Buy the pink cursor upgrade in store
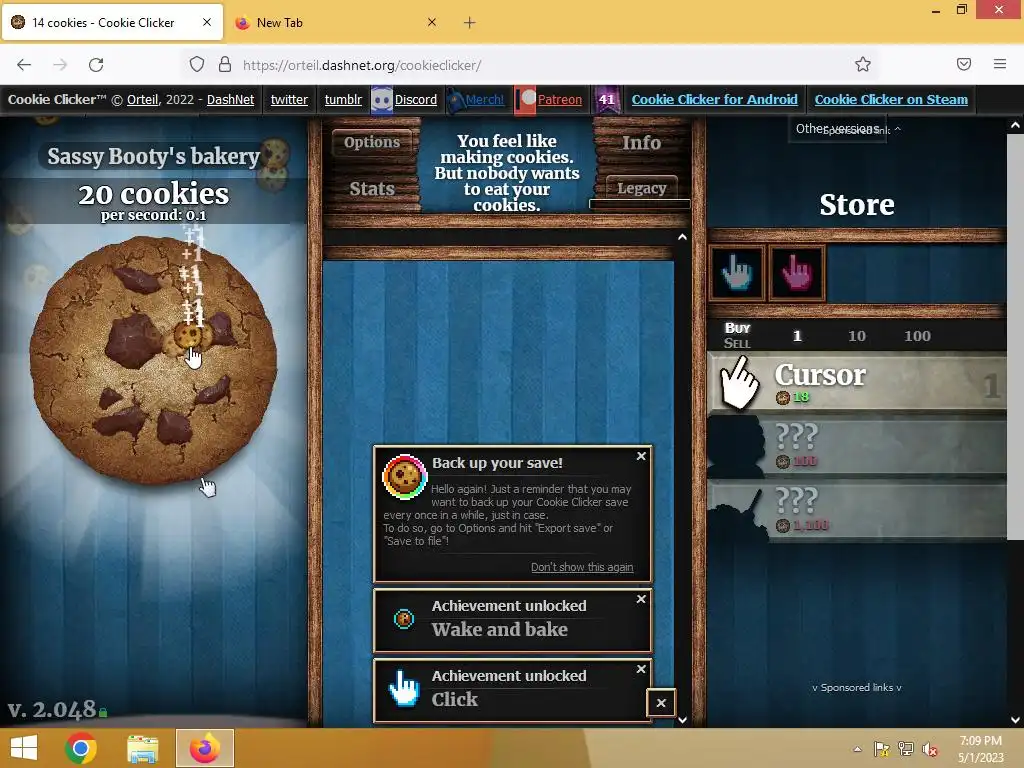Viewport: 1024px width, 768px height. pyautogui.click(x=797, y=273)
